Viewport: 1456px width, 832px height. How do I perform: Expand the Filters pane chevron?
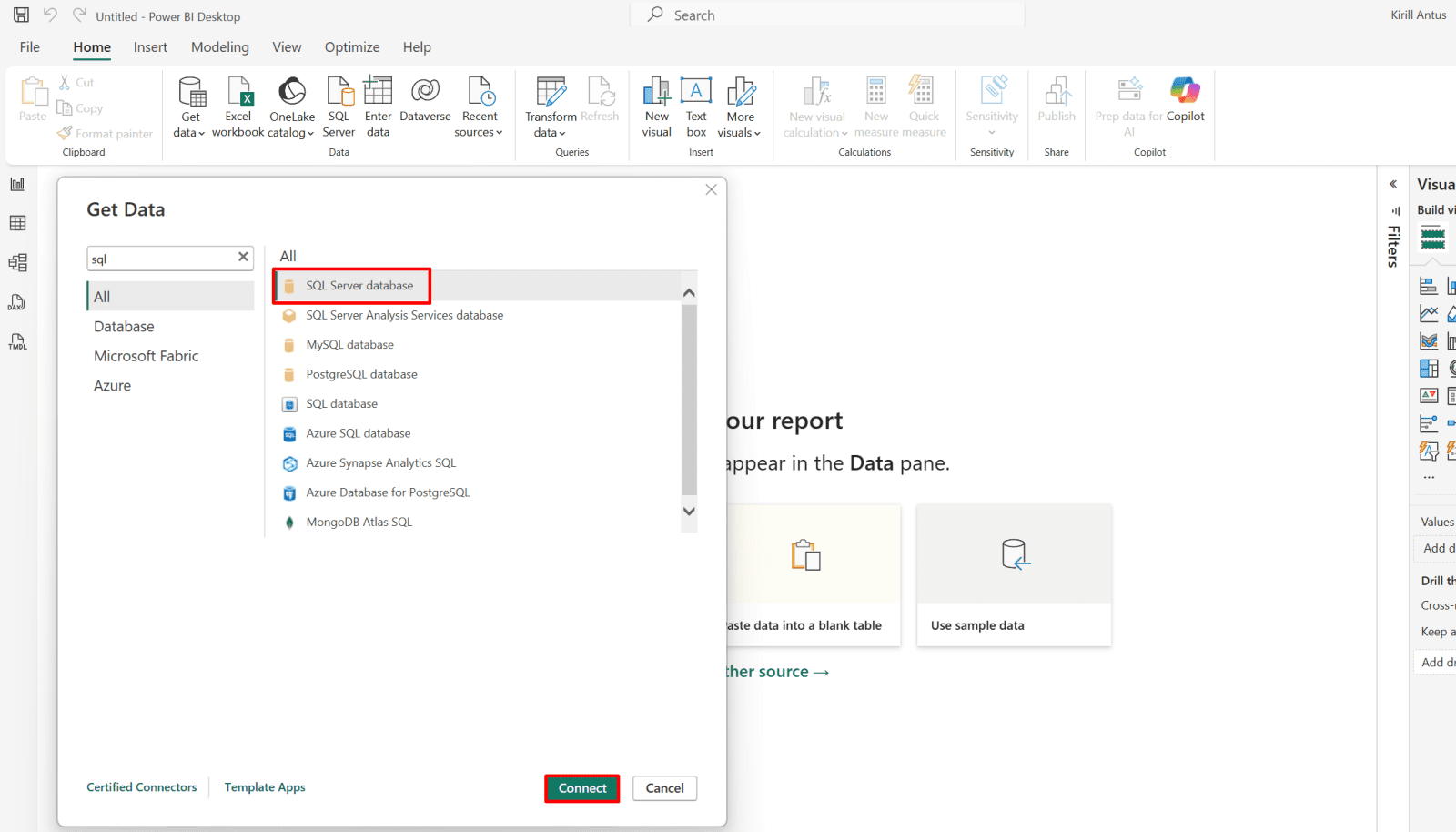tap(1393, 184)
